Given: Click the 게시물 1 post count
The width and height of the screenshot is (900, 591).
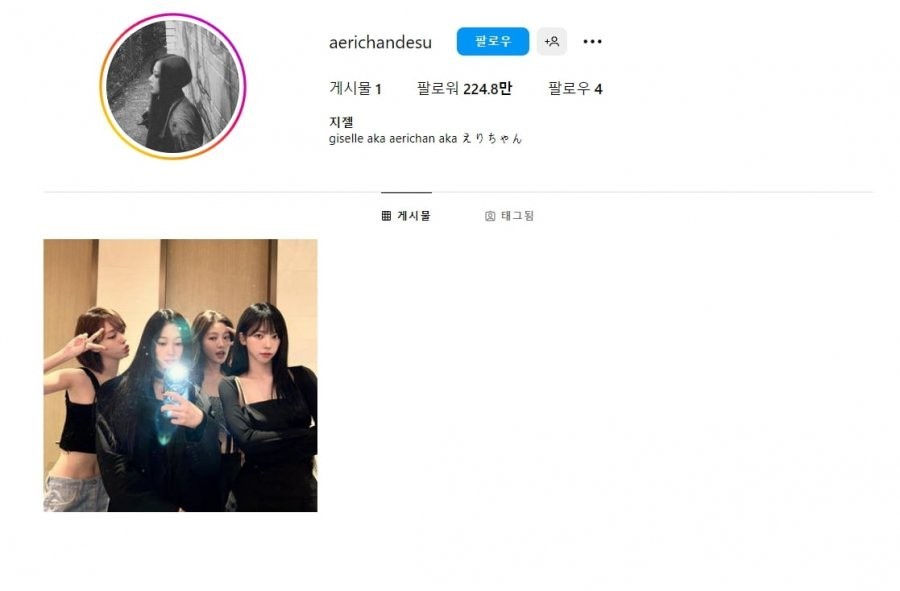Looking at the screenshot, I should coord(355,88).
